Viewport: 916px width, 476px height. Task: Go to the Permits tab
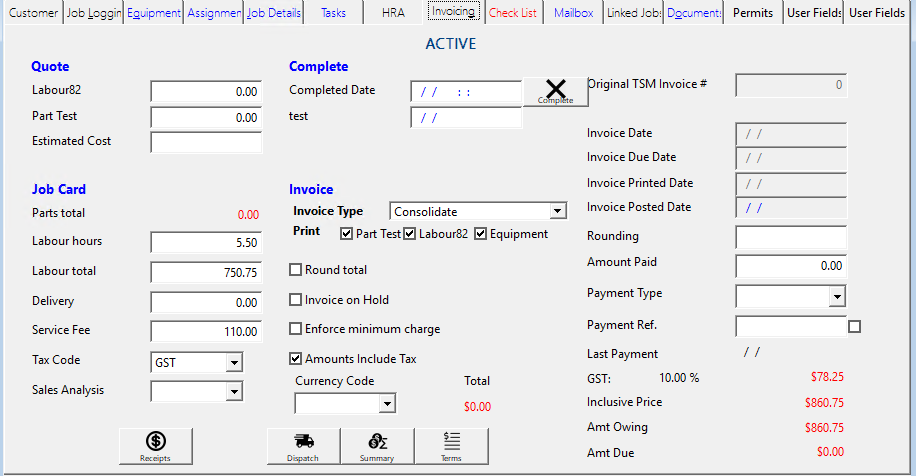click(753, 13)
